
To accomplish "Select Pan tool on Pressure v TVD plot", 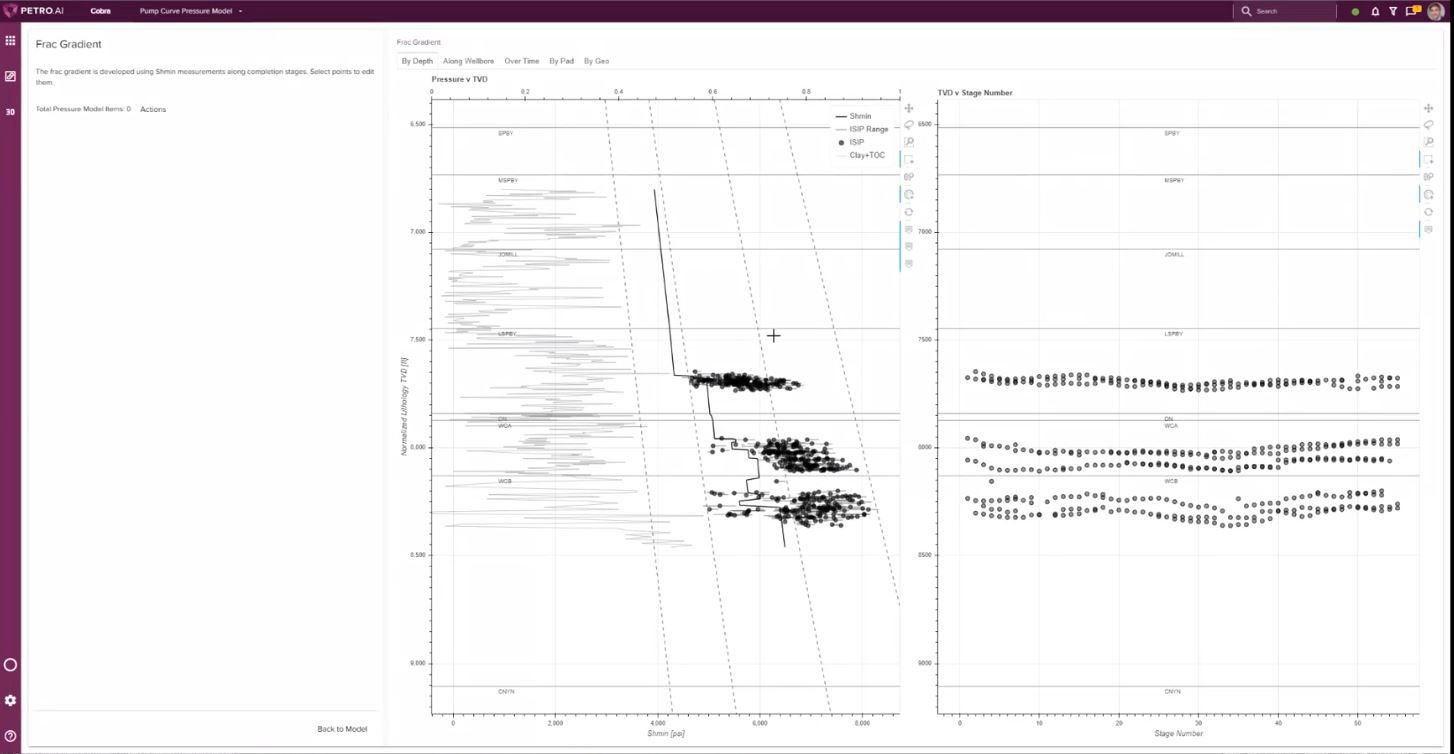I will click(x=909, y=108).
